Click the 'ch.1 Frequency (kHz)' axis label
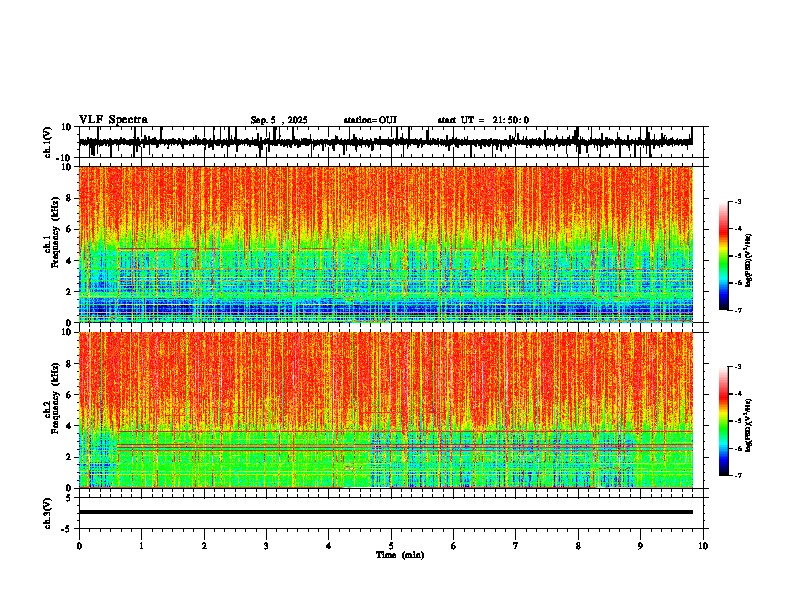This screenshot has height=612, width=792. point(52,232)
